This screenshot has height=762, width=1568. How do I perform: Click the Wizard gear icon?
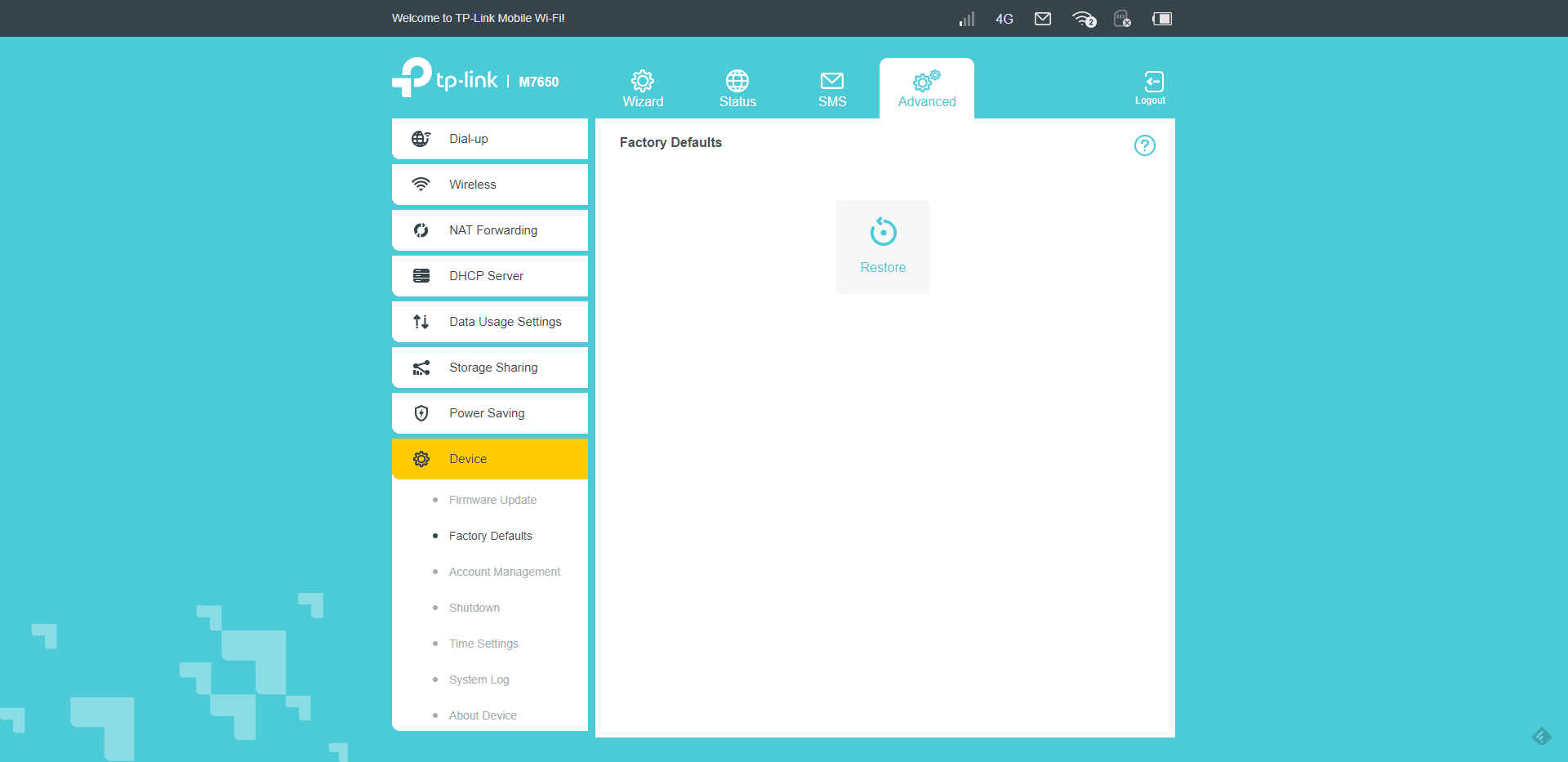(x=643, y=81)
